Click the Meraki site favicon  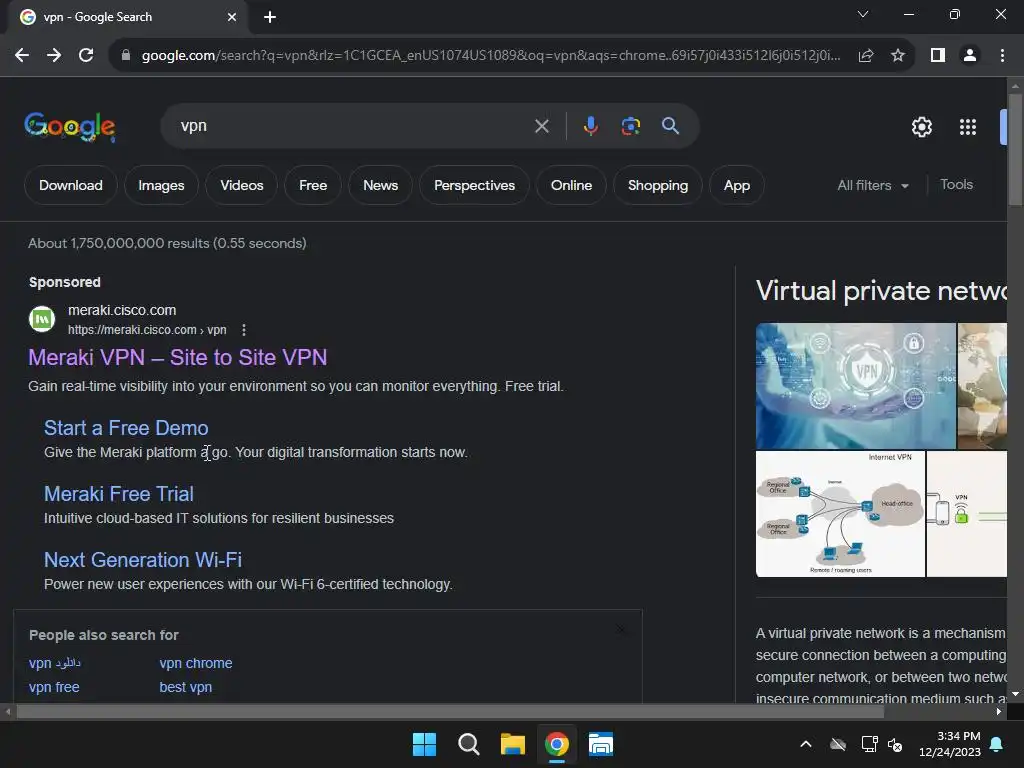(x=42, y=319)
